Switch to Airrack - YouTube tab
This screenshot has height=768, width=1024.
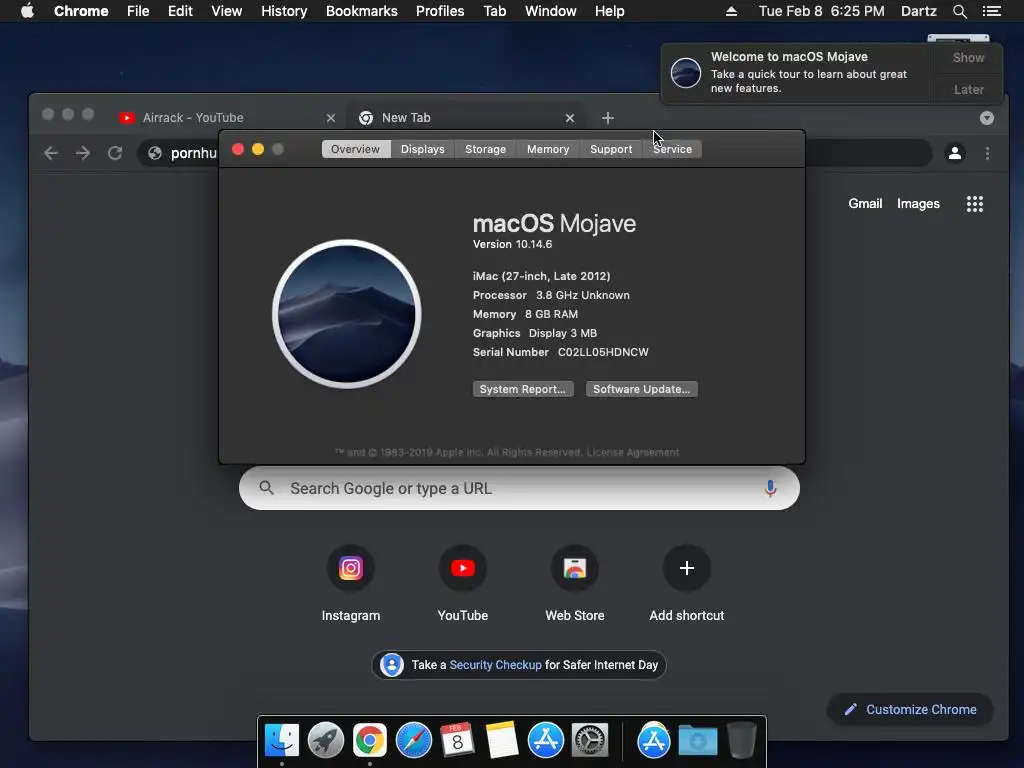pos(224,118)
